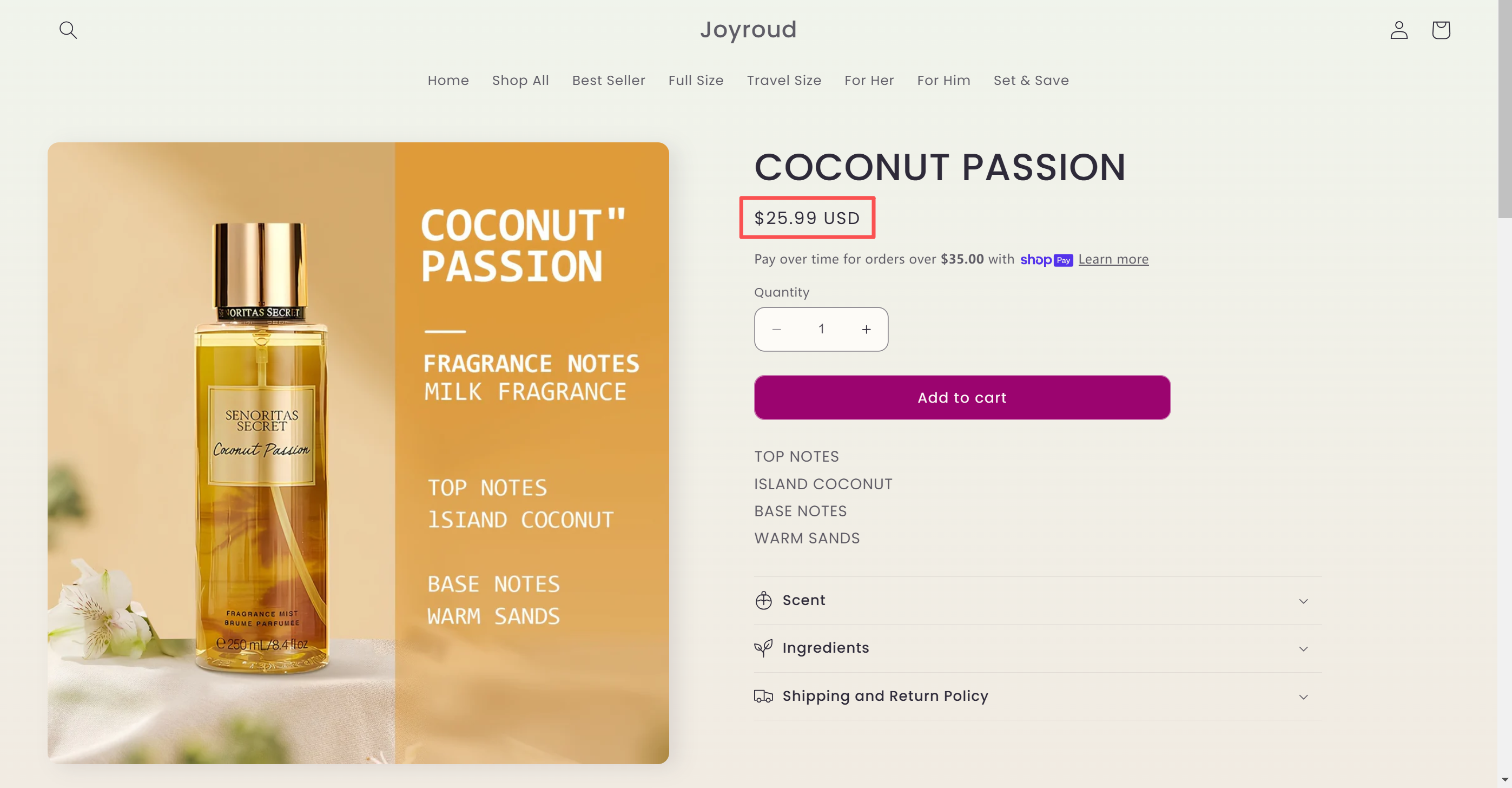The height and width of the screenshot is (788, 1512).
Task: Click the Scent perfume icon
Action: click(x=763, y=600)
